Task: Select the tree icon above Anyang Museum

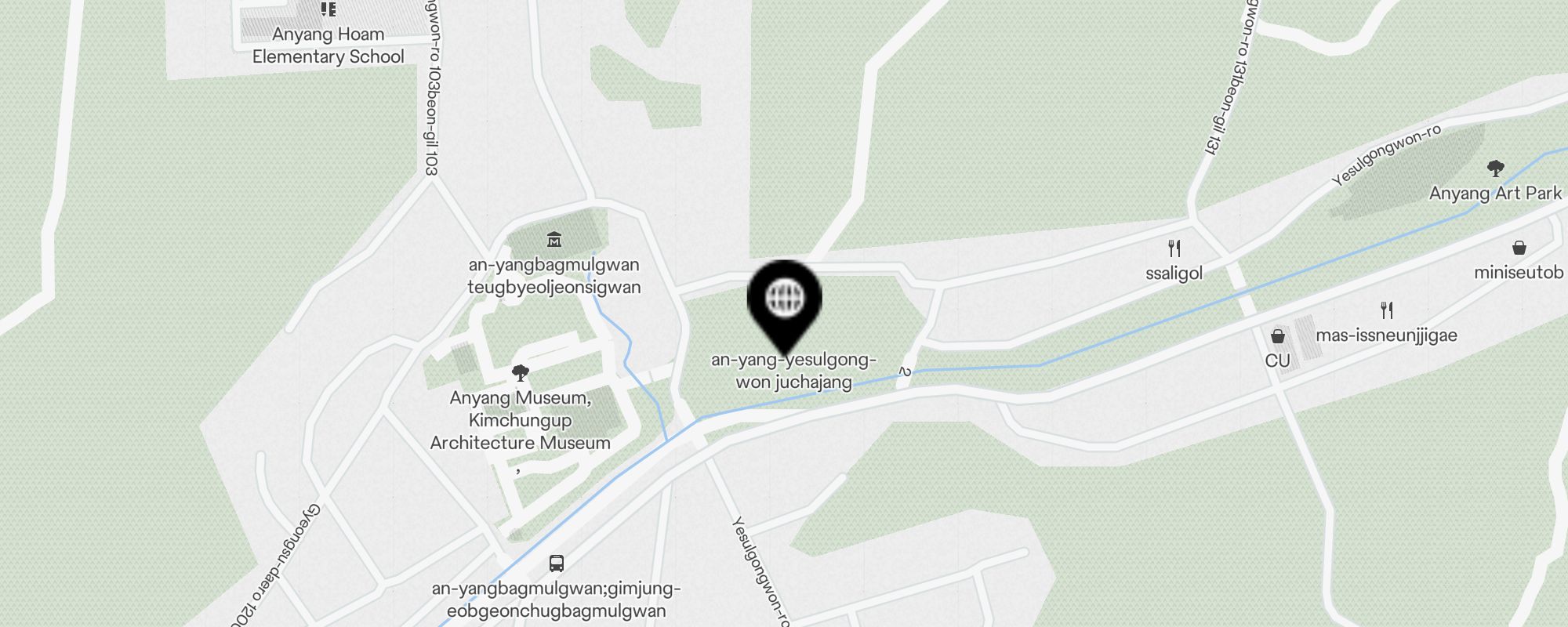Action: pos(520,372)
